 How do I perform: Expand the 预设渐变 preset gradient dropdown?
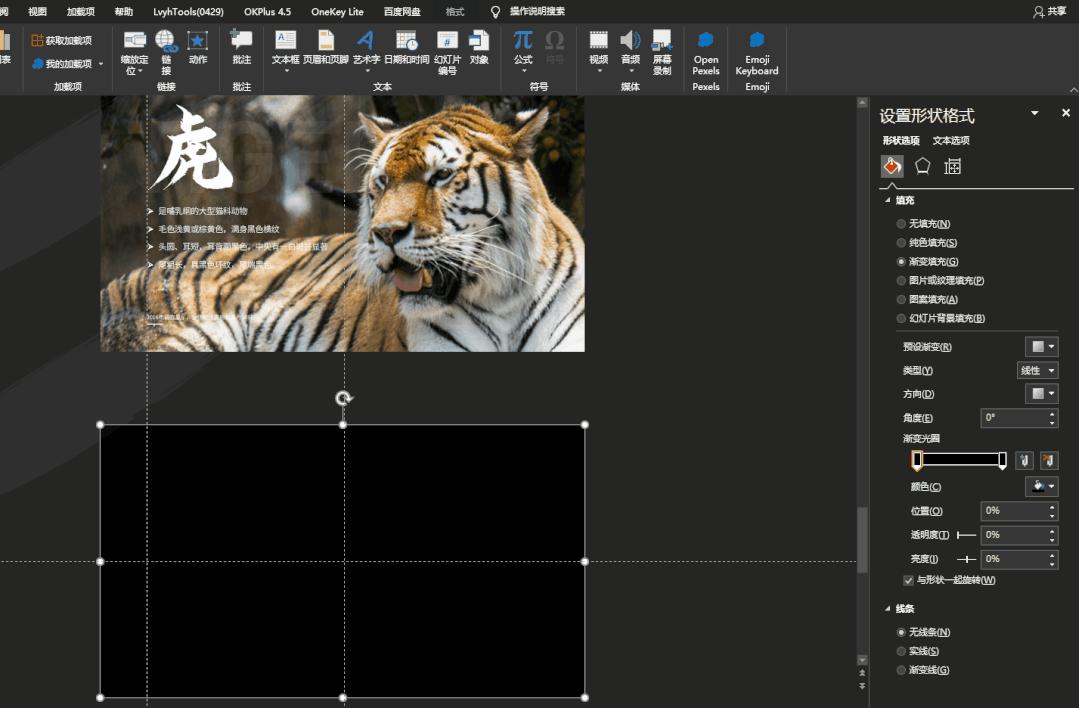coord(1041,347)
